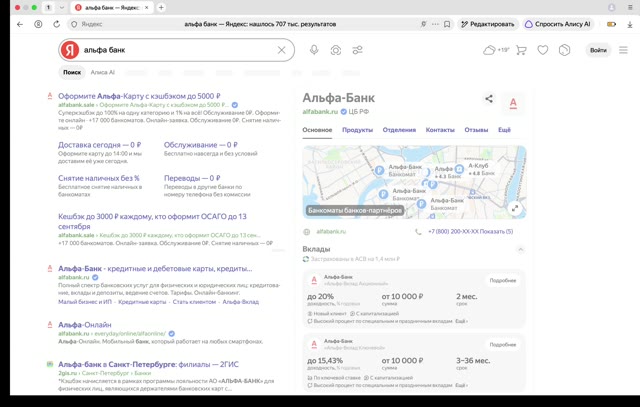Click Банкоматы банков-партнёров label on map
Viewport: 640px width, 407px height.
355,210
